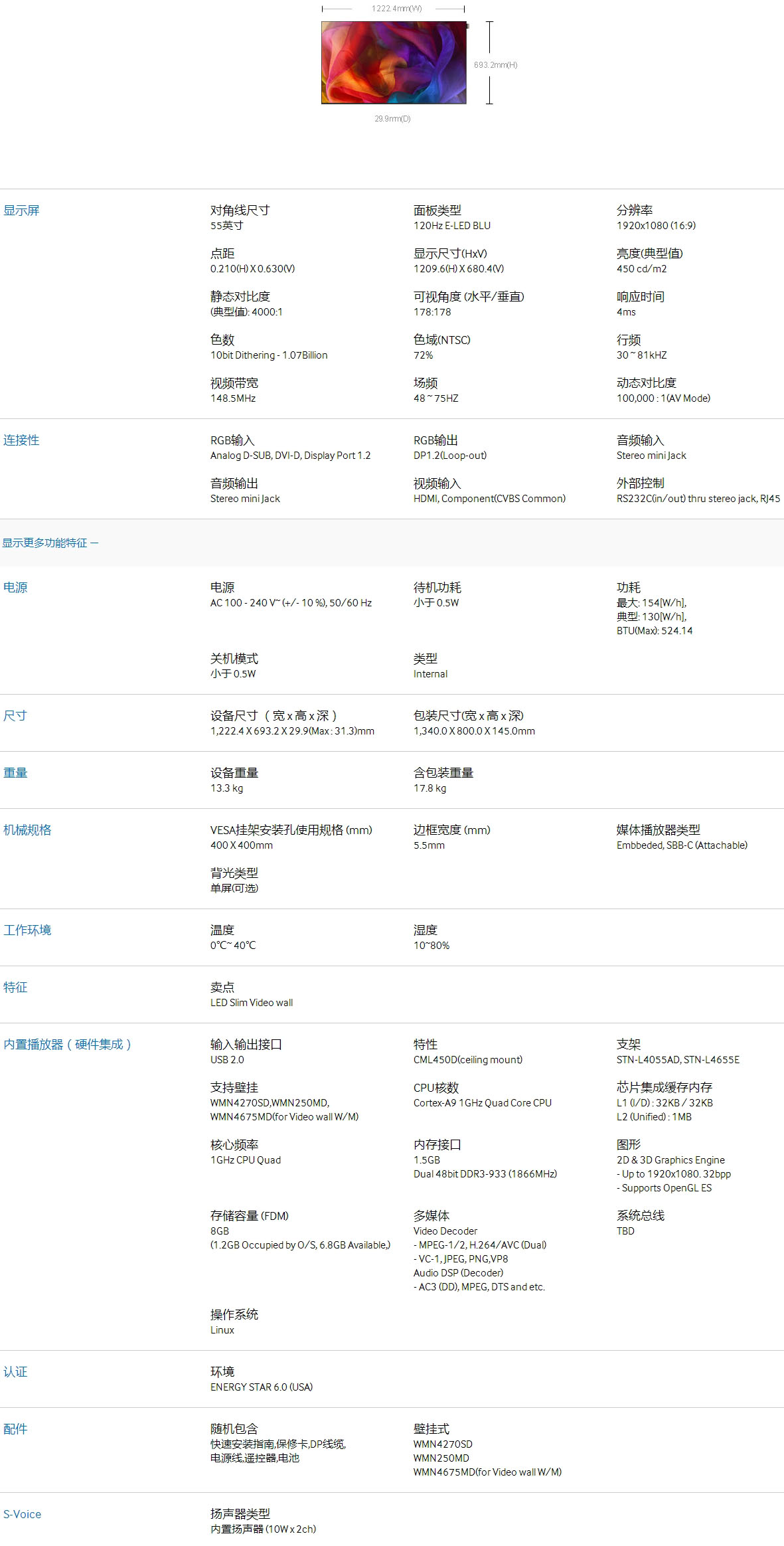This screenshot has height=1546, width=784.
Task: Click the AC 100 - 240 V power value
Action: coord(291,603)
